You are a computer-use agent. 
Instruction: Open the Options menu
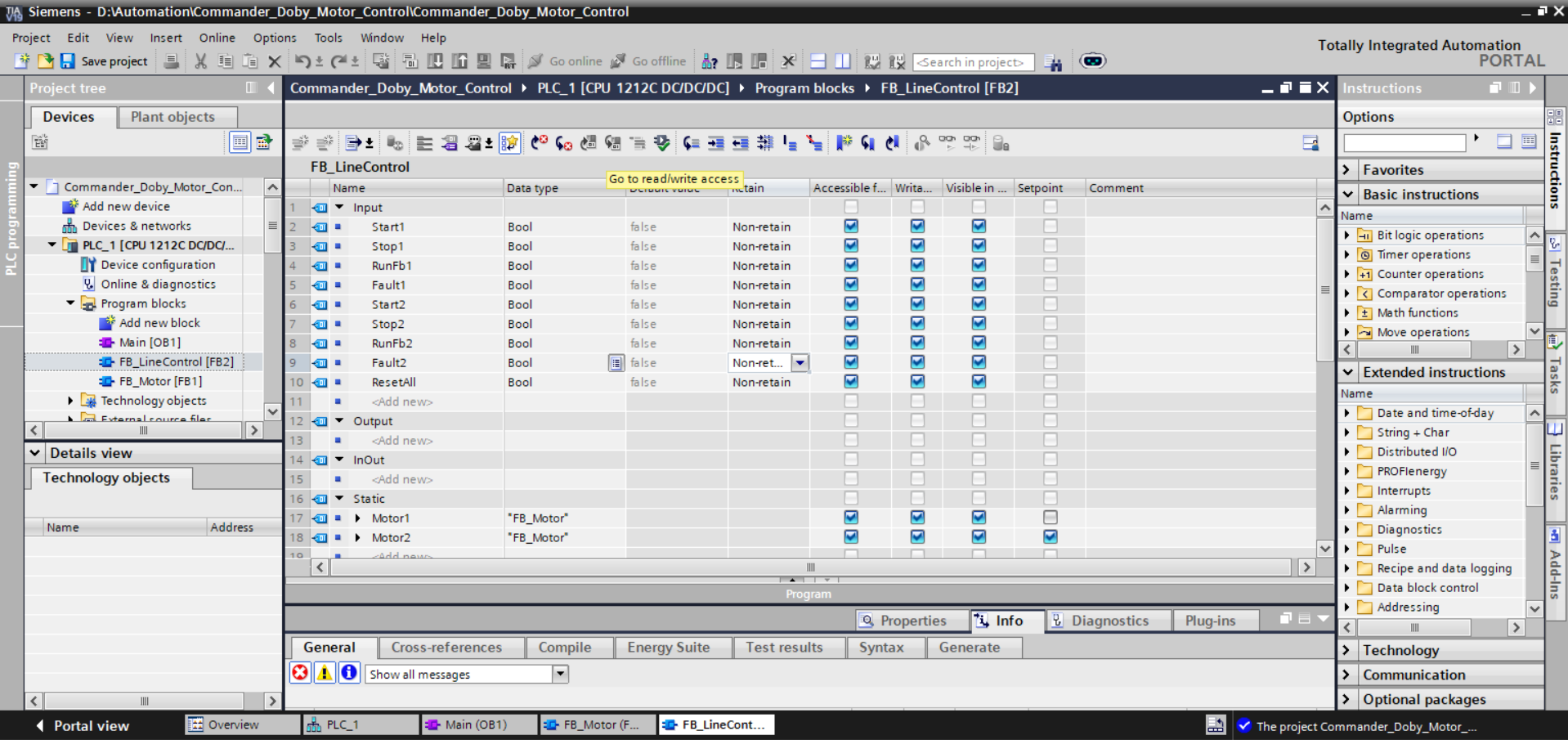point(275,38)
